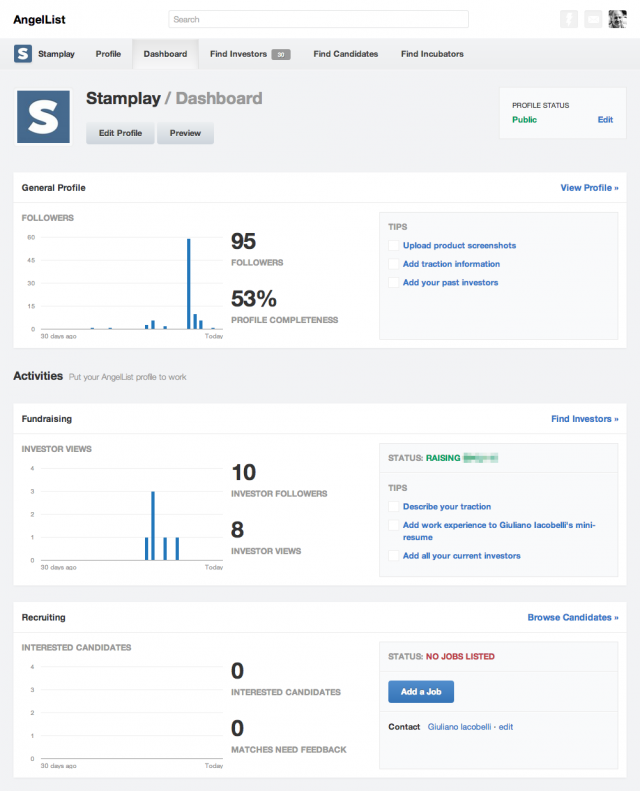Open the Facebook icon in header
The width and height of the screenshot is (640, 791).
[x=569, y=19]
